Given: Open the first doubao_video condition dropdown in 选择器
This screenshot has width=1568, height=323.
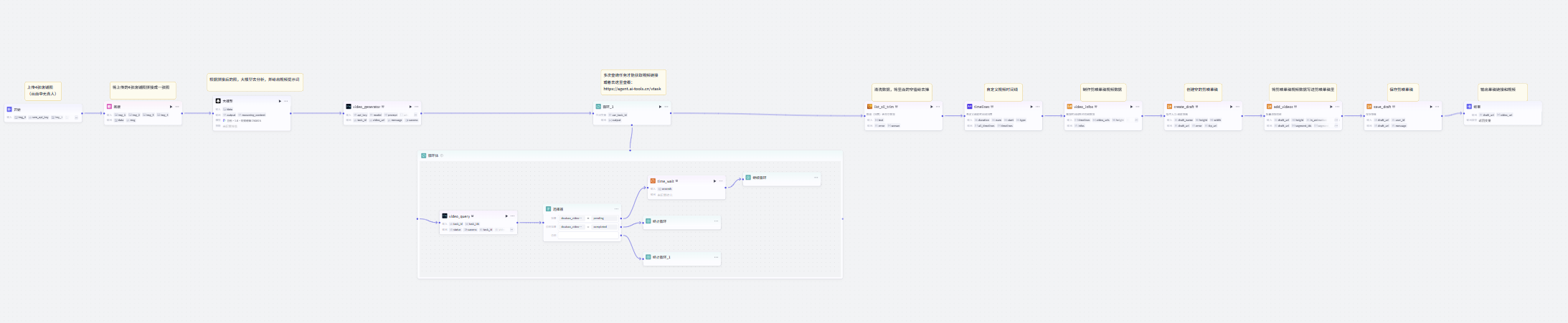Looking at the screenshot, I should point(572,218).
